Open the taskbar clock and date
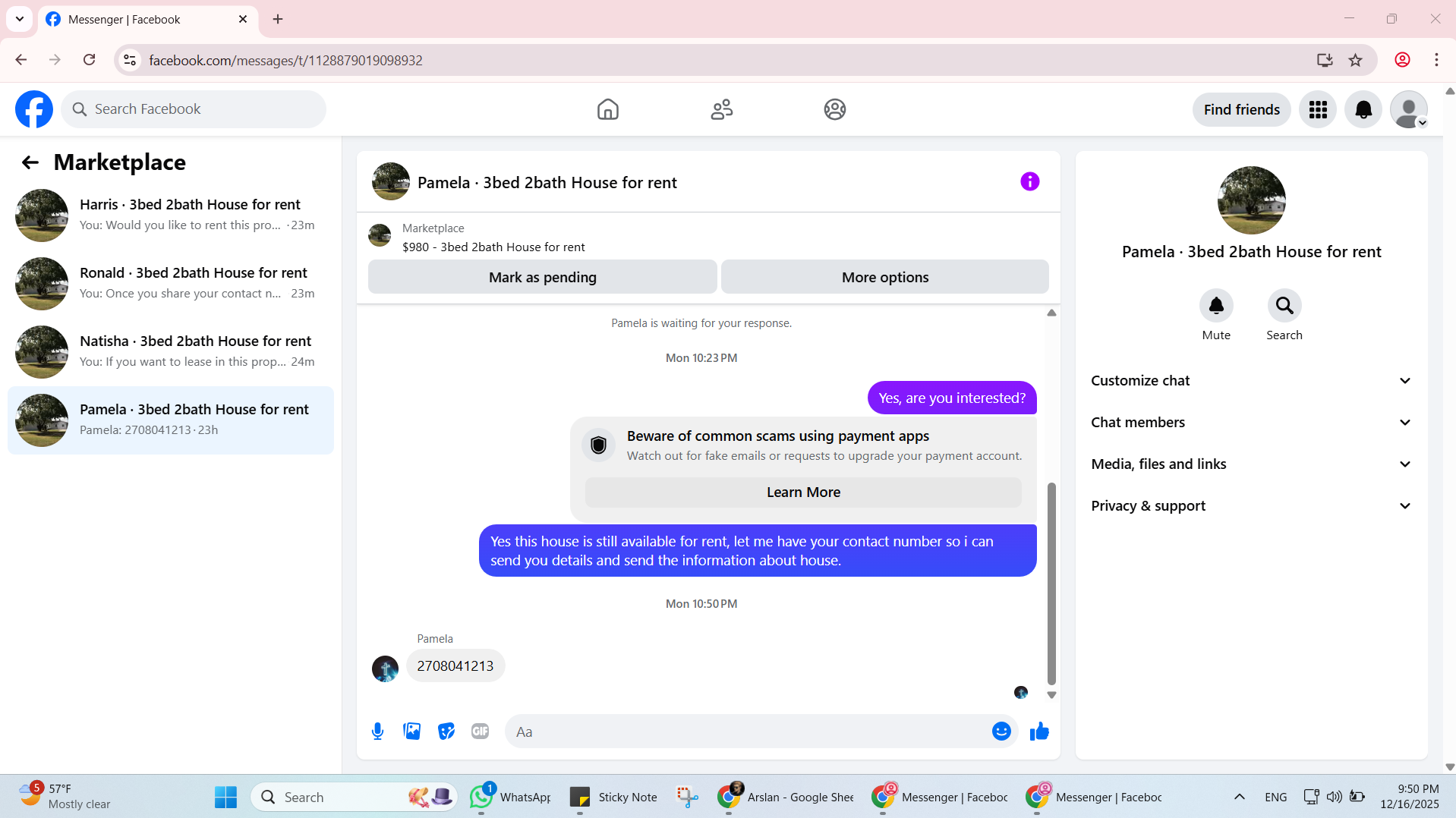The height and width of the screenshot is (818, 1456). 1410,797
